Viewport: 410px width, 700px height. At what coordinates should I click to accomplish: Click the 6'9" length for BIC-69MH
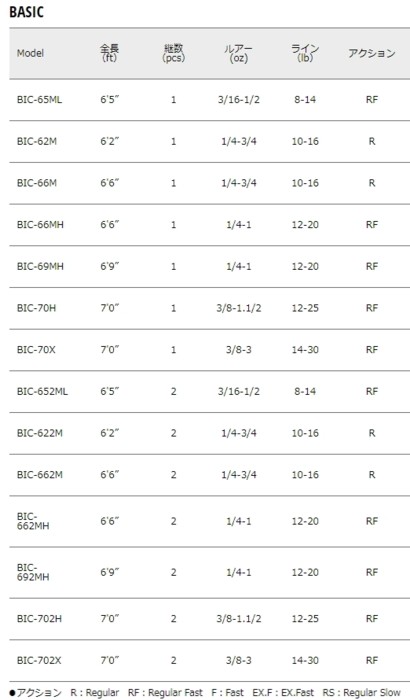pyautogui.click(x=110, y=267)
